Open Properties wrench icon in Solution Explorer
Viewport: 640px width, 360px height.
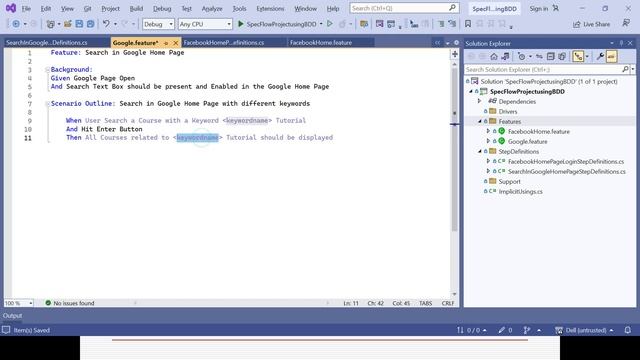(x=600, y=57)
